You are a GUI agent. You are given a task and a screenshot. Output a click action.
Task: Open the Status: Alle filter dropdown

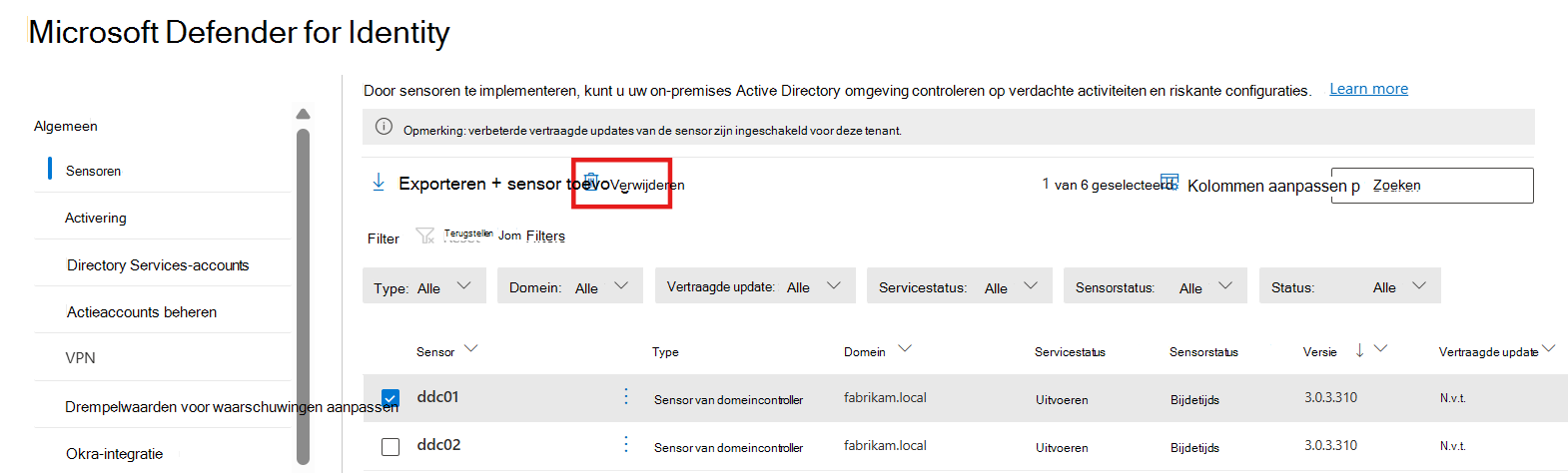(1350, 286)
